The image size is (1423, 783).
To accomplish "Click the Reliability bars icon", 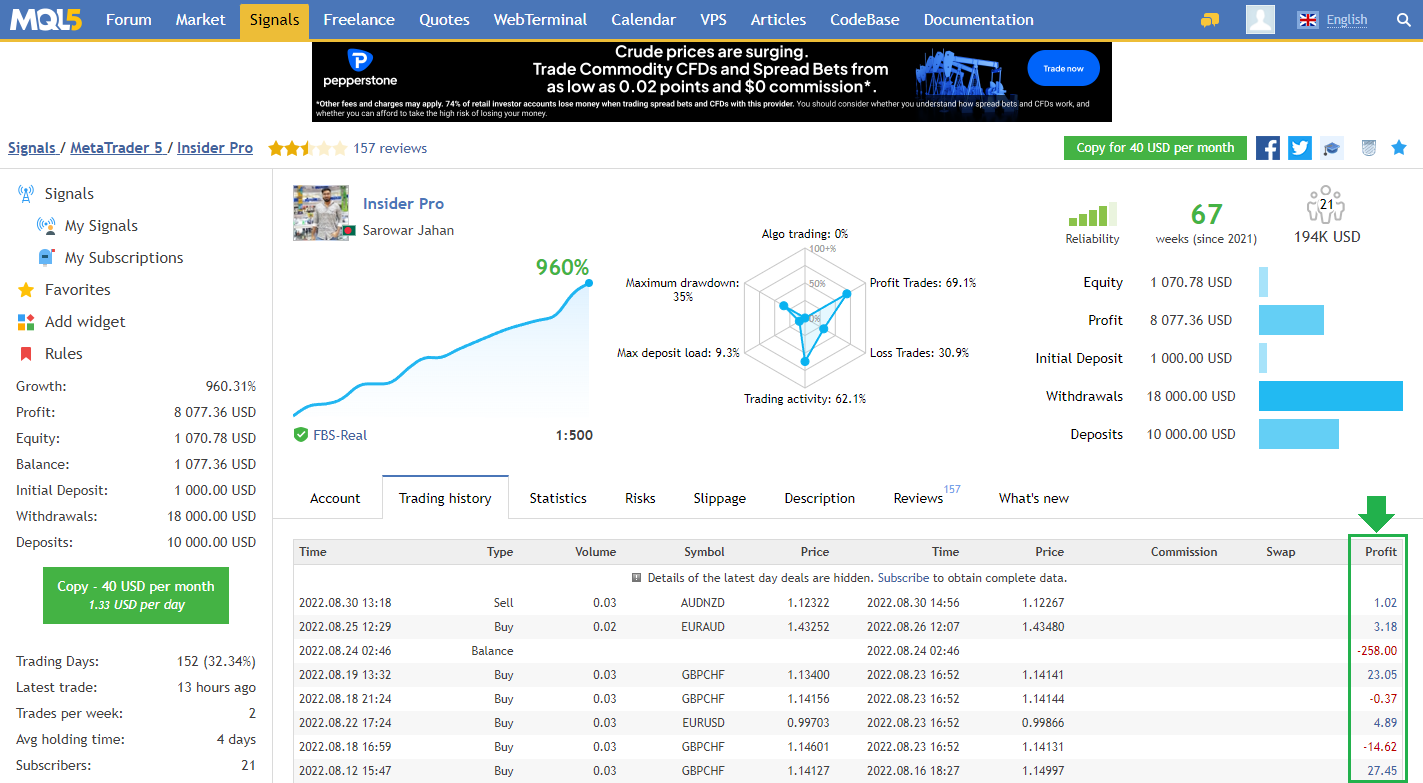I will tap(1092, 214).
